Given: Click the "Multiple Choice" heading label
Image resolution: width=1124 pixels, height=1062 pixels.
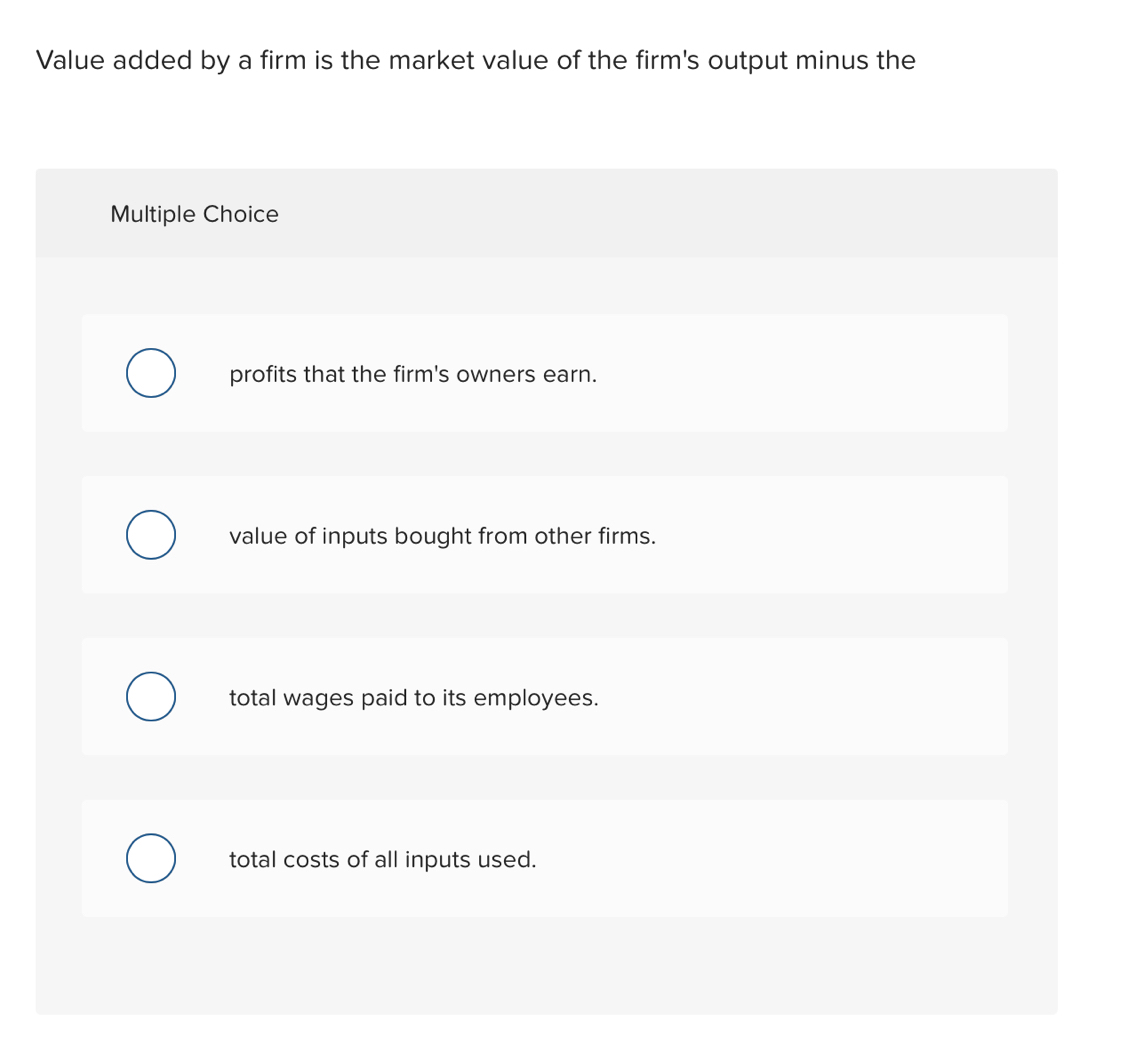Looking at the screenshot, I should pos(194,214).
